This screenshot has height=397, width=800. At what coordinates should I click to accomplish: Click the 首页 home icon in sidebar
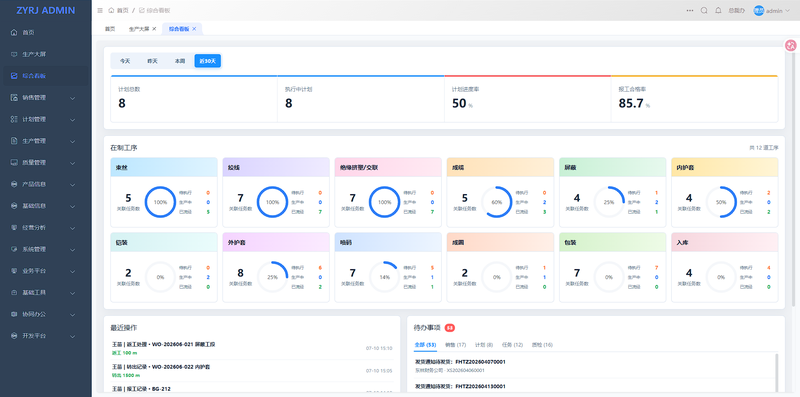(14, 32)
